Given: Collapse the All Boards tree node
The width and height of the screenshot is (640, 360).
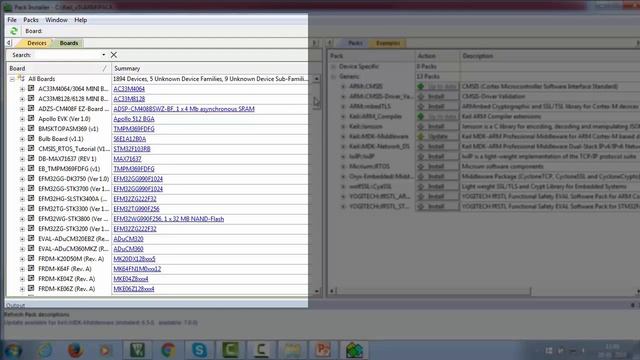Looking at the screenshot, I should pyautogui.click(x=12, y=79).
